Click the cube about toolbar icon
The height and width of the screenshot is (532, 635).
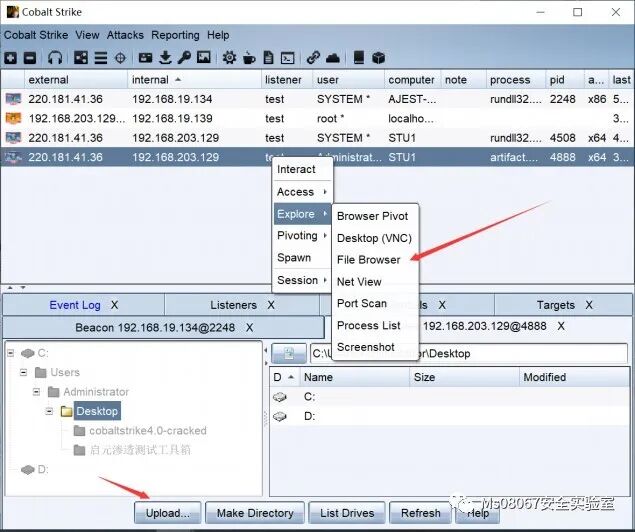(378, 57)
